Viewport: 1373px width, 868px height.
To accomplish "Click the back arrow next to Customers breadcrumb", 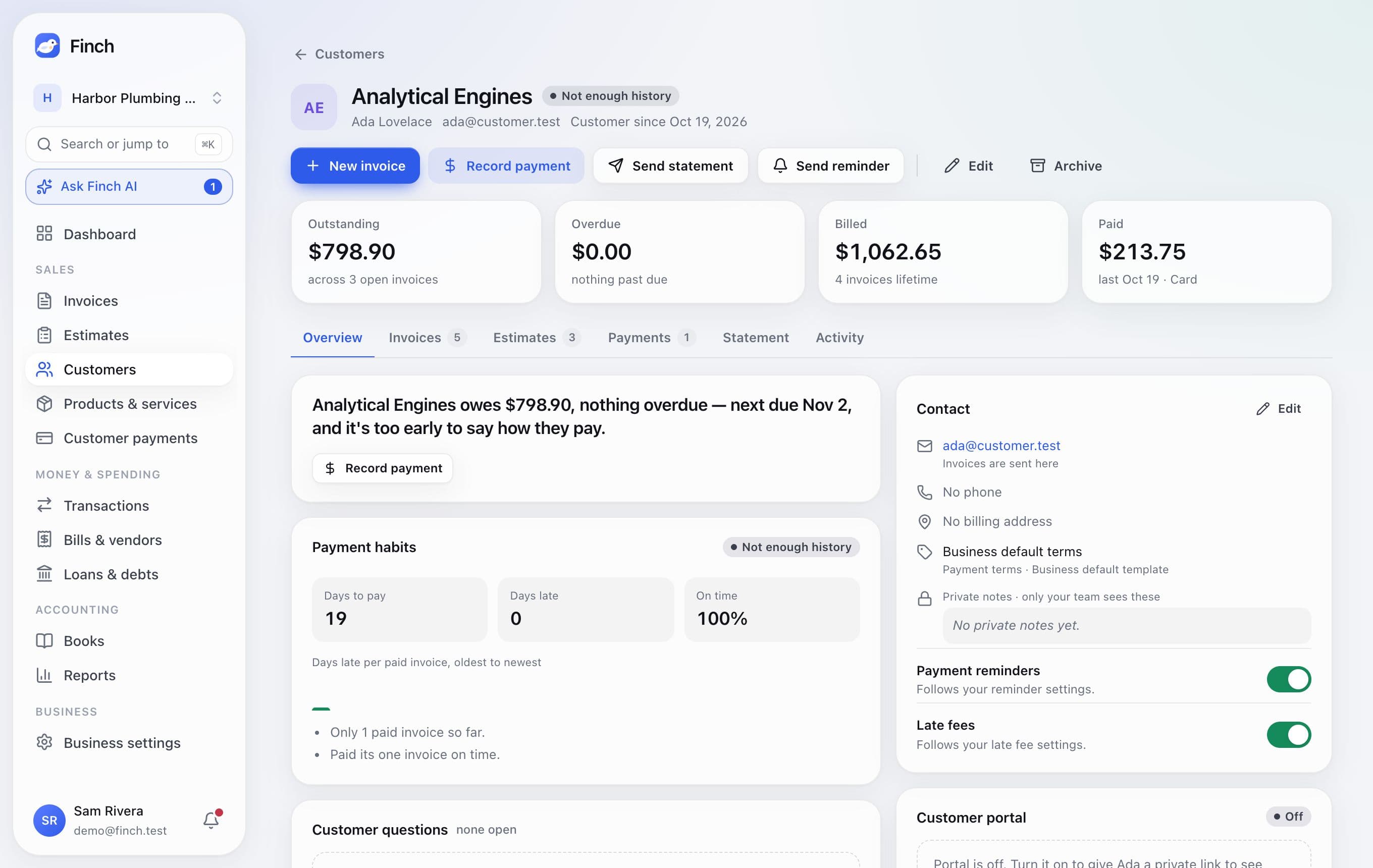I will (300, 54).
